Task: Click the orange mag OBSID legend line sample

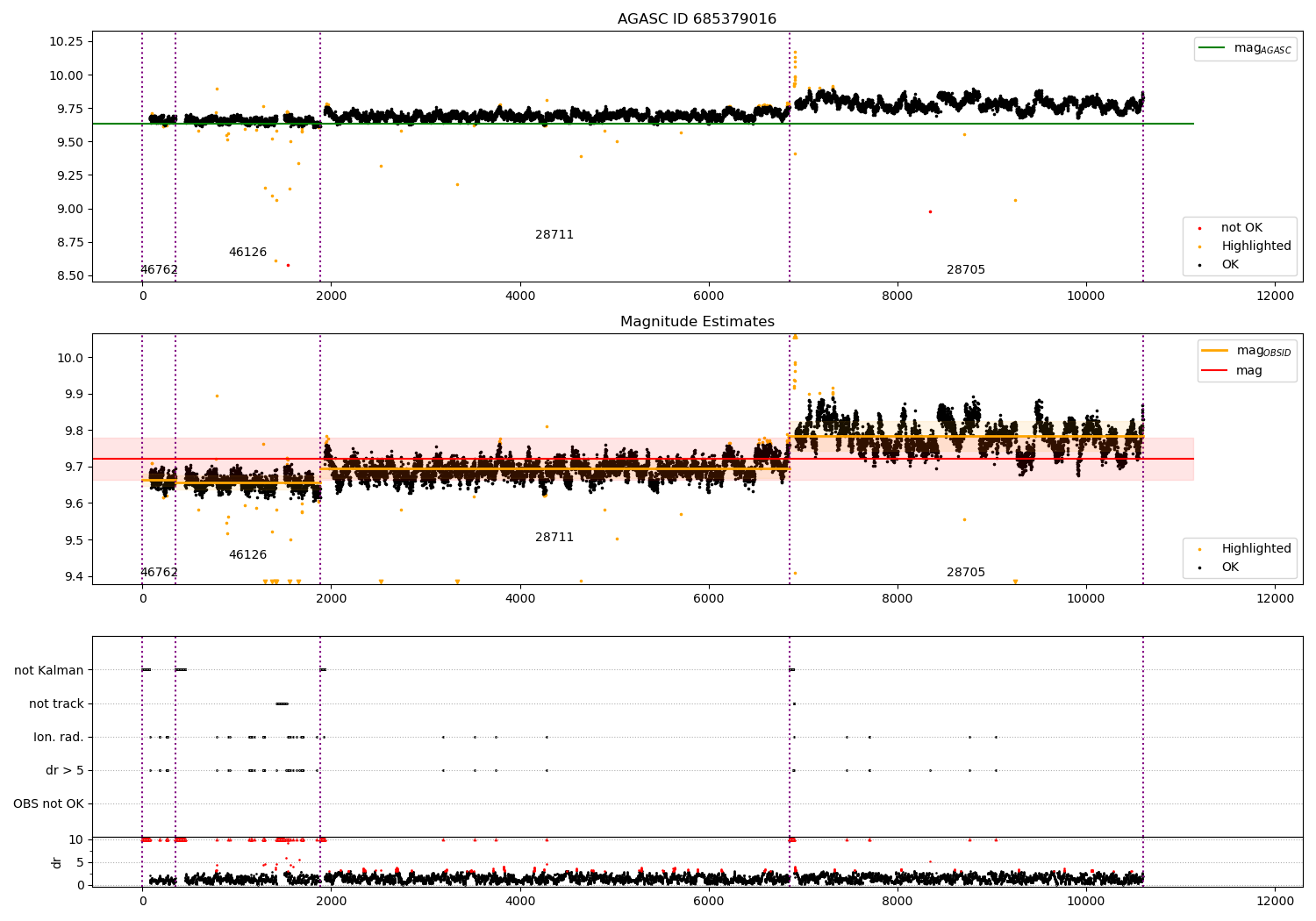Action: [1215, 351]
